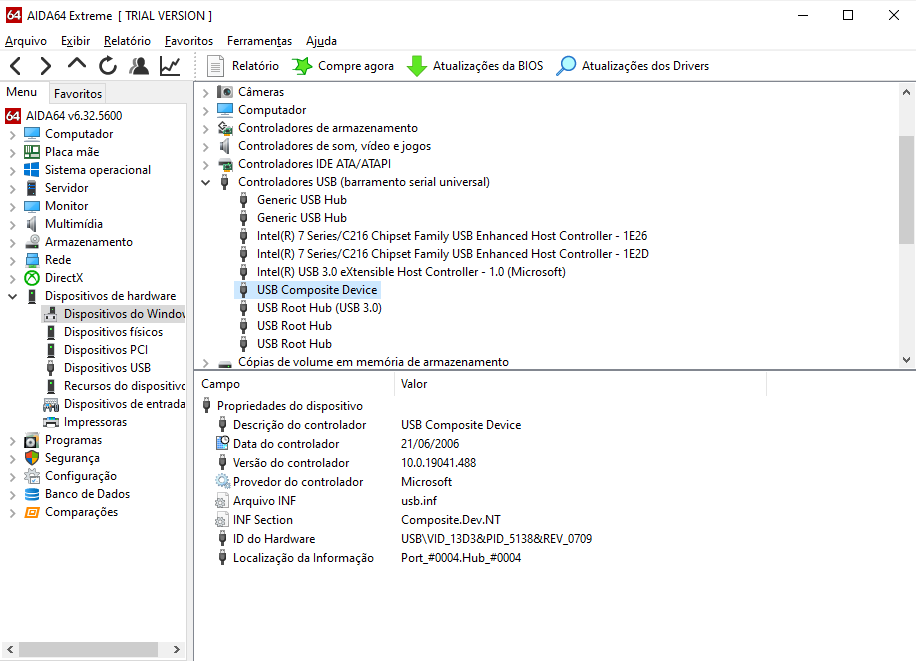Select the DirectX Xbox icon

click(x=32, y=278)
